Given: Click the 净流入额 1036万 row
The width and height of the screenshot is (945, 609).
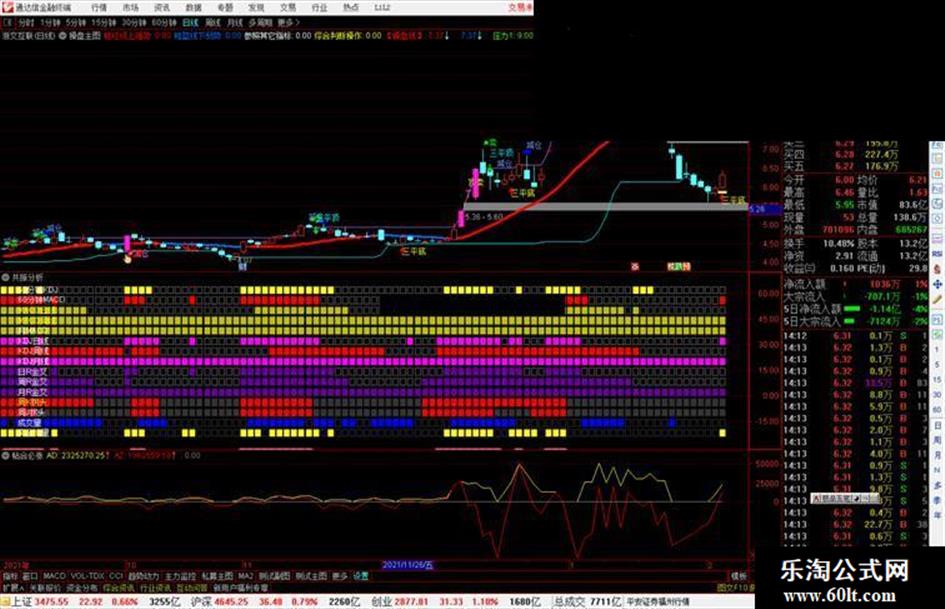Looking at the screenshot, I should pyautogui.click(x=855, y=283).
